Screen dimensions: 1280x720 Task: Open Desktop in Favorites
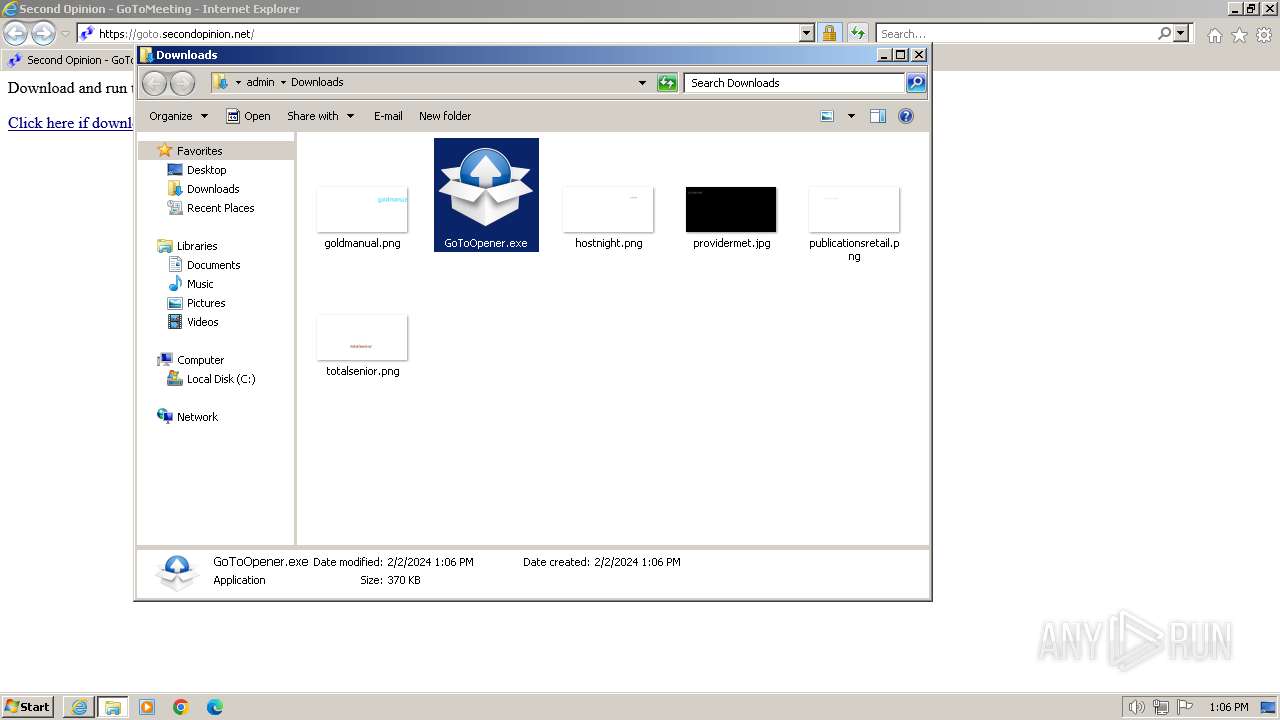206,170
